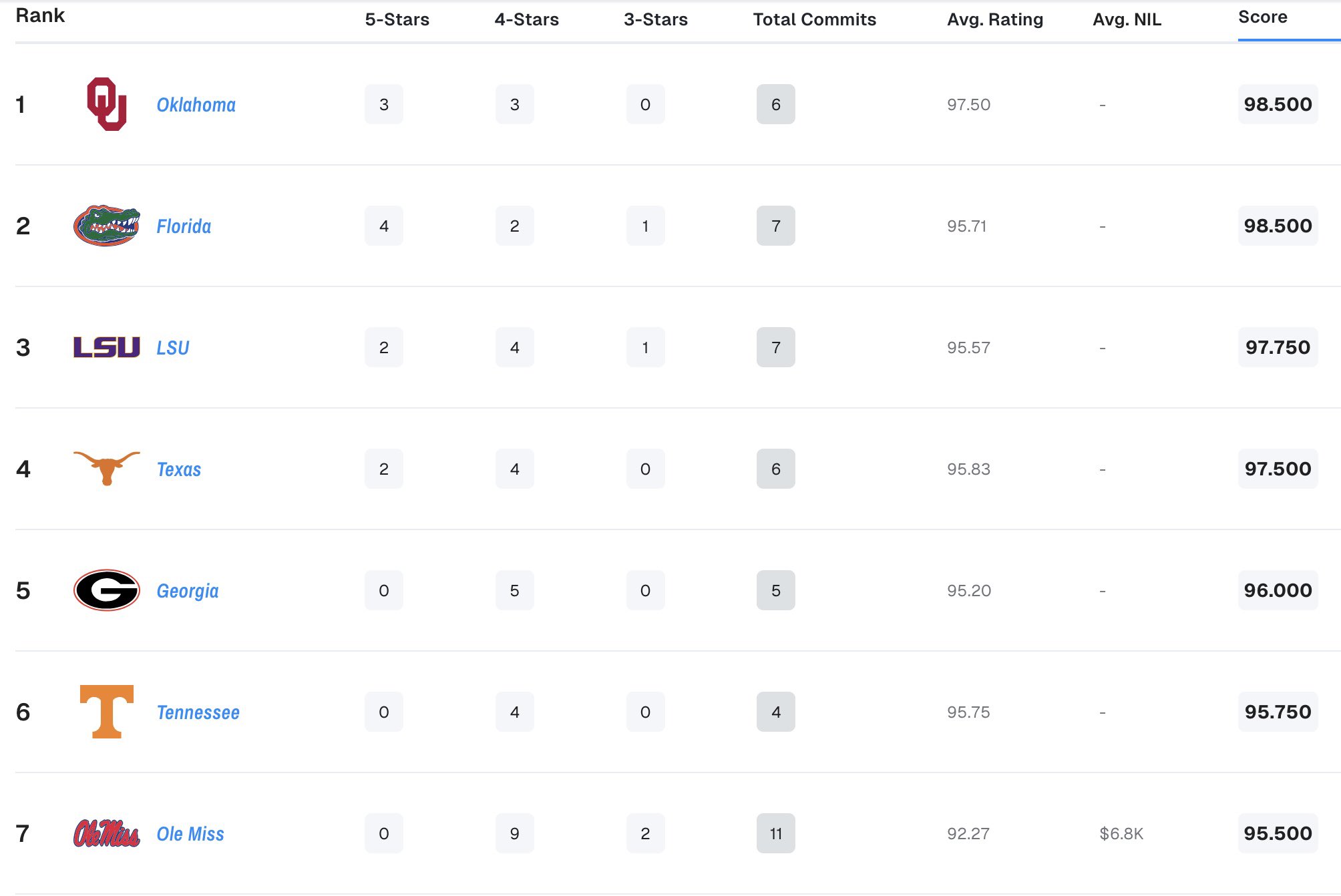Click the Georgia Bulldogs logo
Screen dimensions: 1341x896
pyautogui.click(x=106, y=590)
